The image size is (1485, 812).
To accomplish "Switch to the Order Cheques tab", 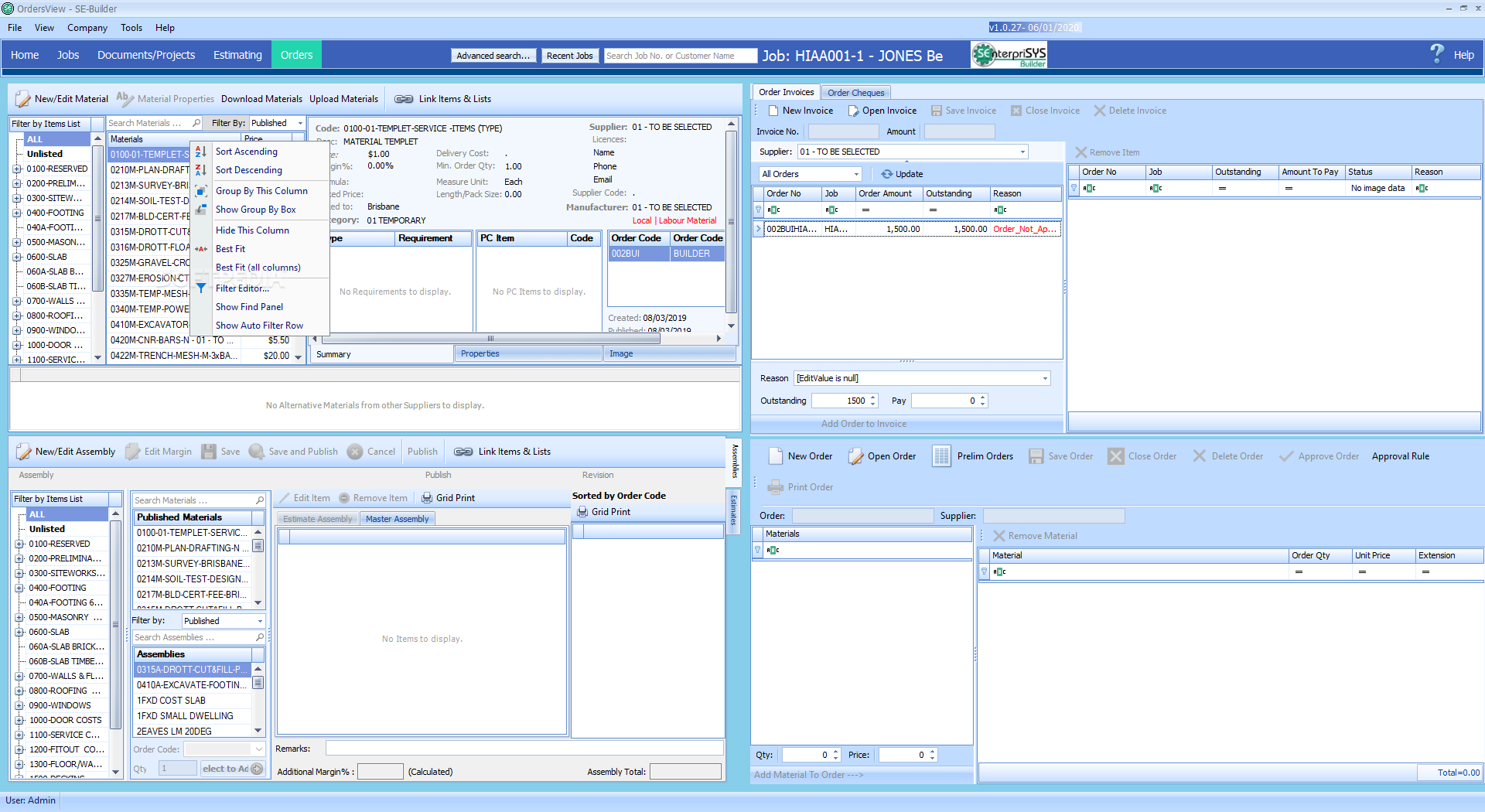I will [855, 93].
